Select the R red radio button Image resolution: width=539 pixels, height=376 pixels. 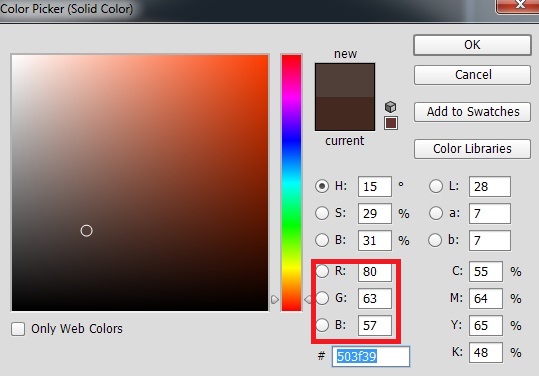click(322, 271)
